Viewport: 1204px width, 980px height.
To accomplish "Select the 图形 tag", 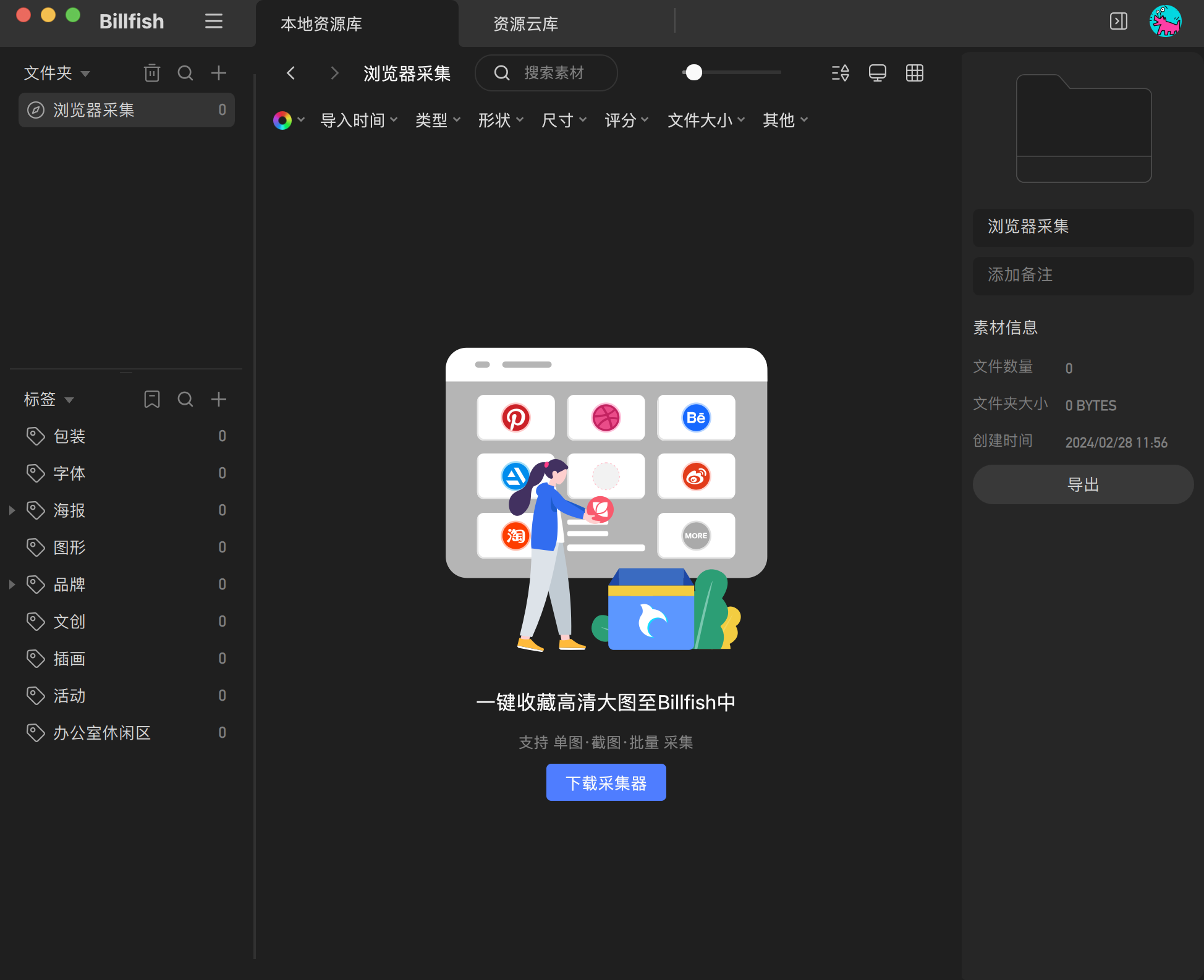I will coord(127,547).
